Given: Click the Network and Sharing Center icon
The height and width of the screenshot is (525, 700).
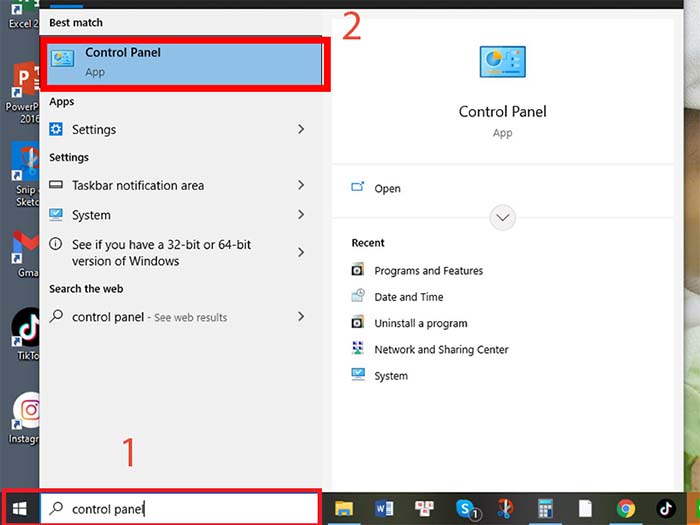Looking at the screenshot, I should tap(358, 348).
